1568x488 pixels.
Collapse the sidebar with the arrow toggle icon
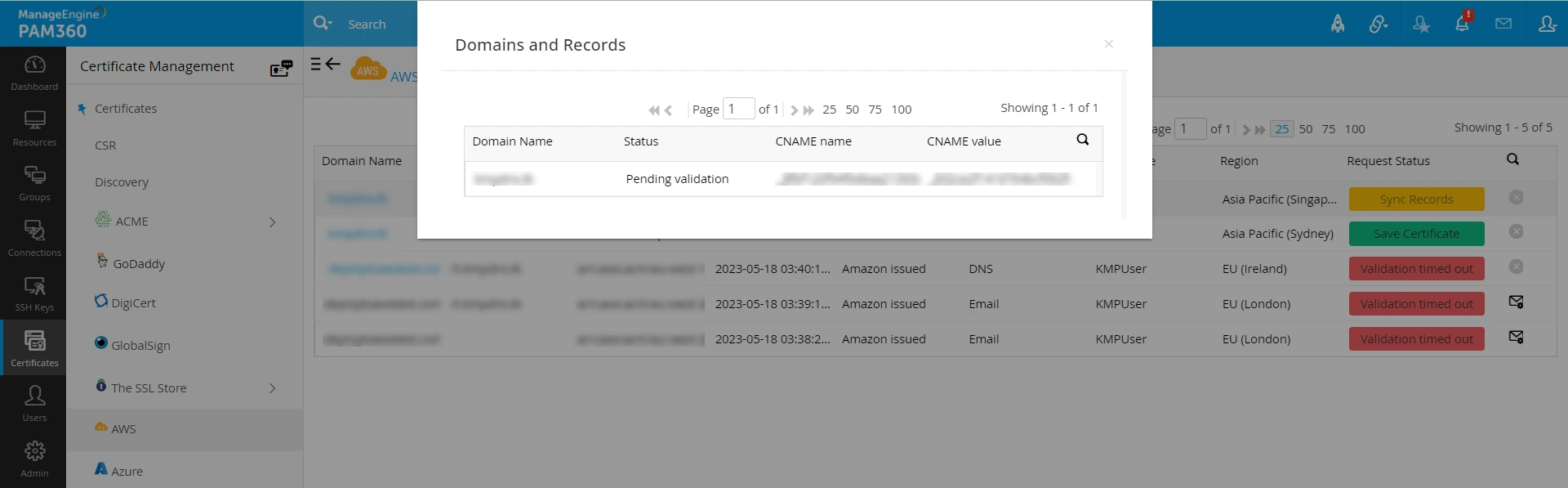point(325,64)
